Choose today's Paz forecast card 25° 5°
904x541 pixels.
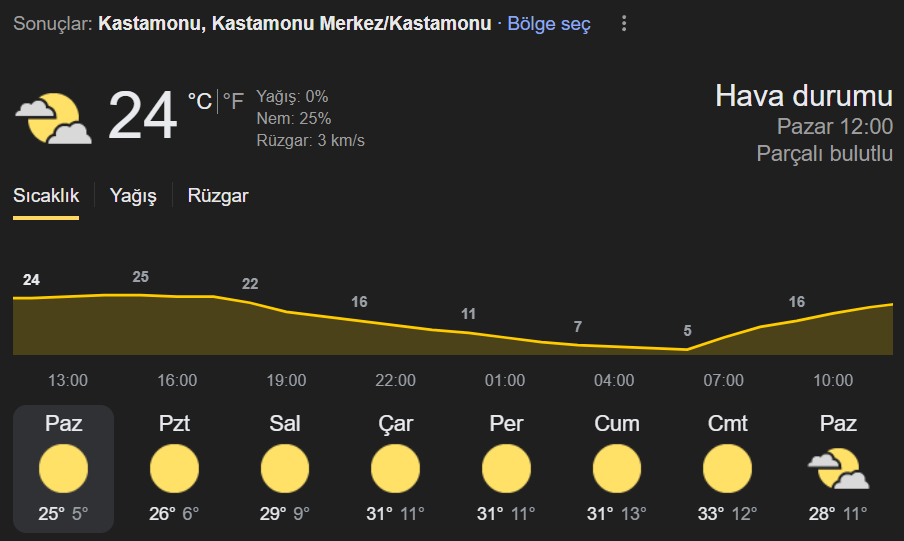(x=63, y=468)
